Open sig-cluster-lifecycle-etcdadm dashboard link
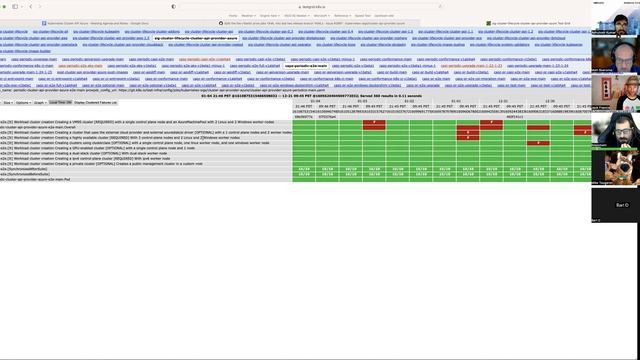Screen dimensions: 640x360 click(383, 44)
